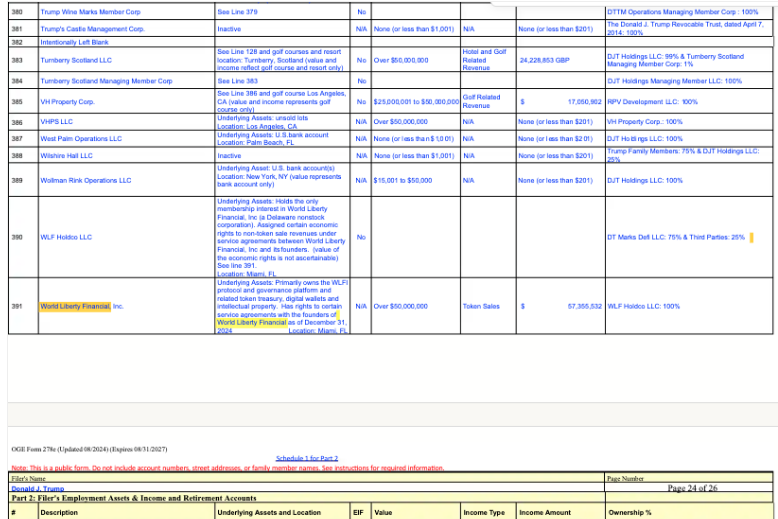Click the Token Sales income type

click(481, 306)
